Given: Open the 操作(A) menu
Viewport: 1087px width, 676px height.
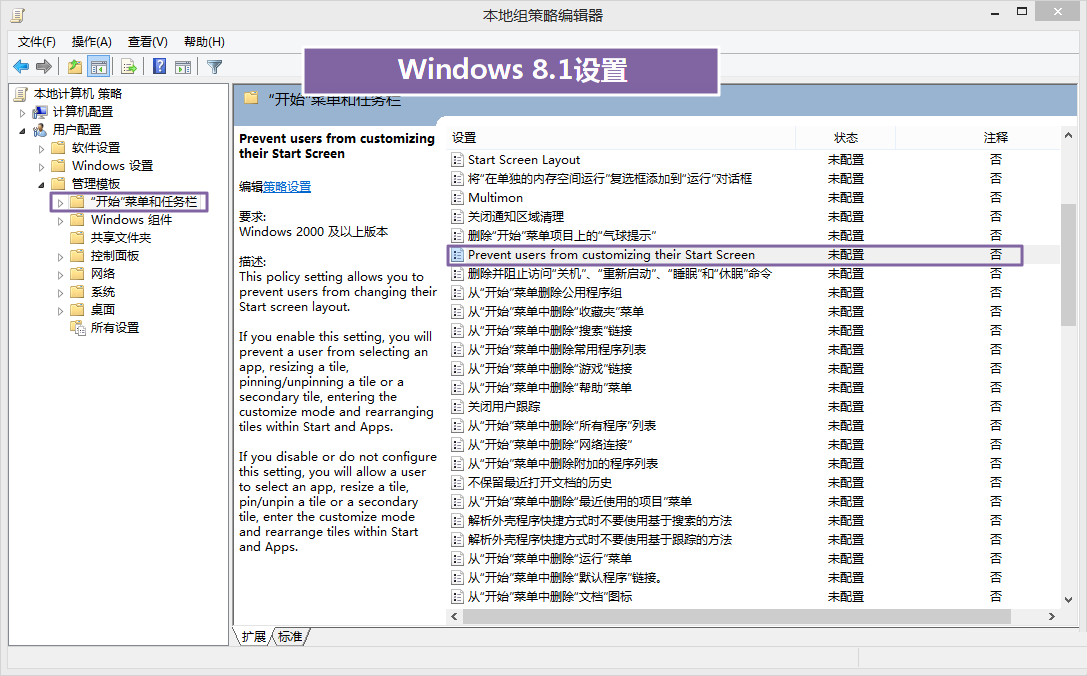Looking at the screenshot, I should [92, 42].
